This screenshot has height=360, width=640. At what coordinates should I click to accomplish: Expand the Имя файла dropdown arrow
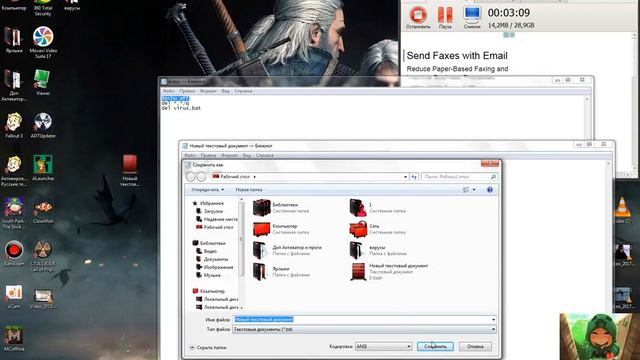point(493,320)
